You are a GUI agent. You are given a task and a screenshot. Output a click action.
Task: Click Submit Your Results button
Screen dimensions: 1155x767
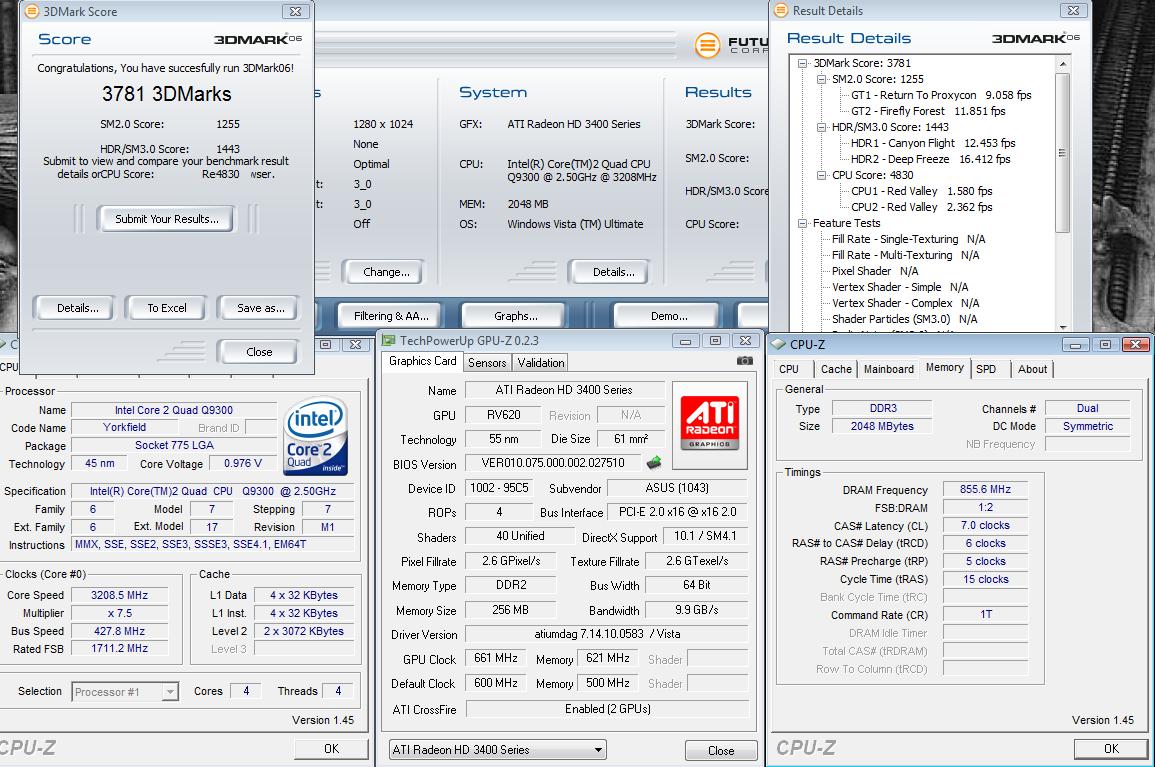166,219
